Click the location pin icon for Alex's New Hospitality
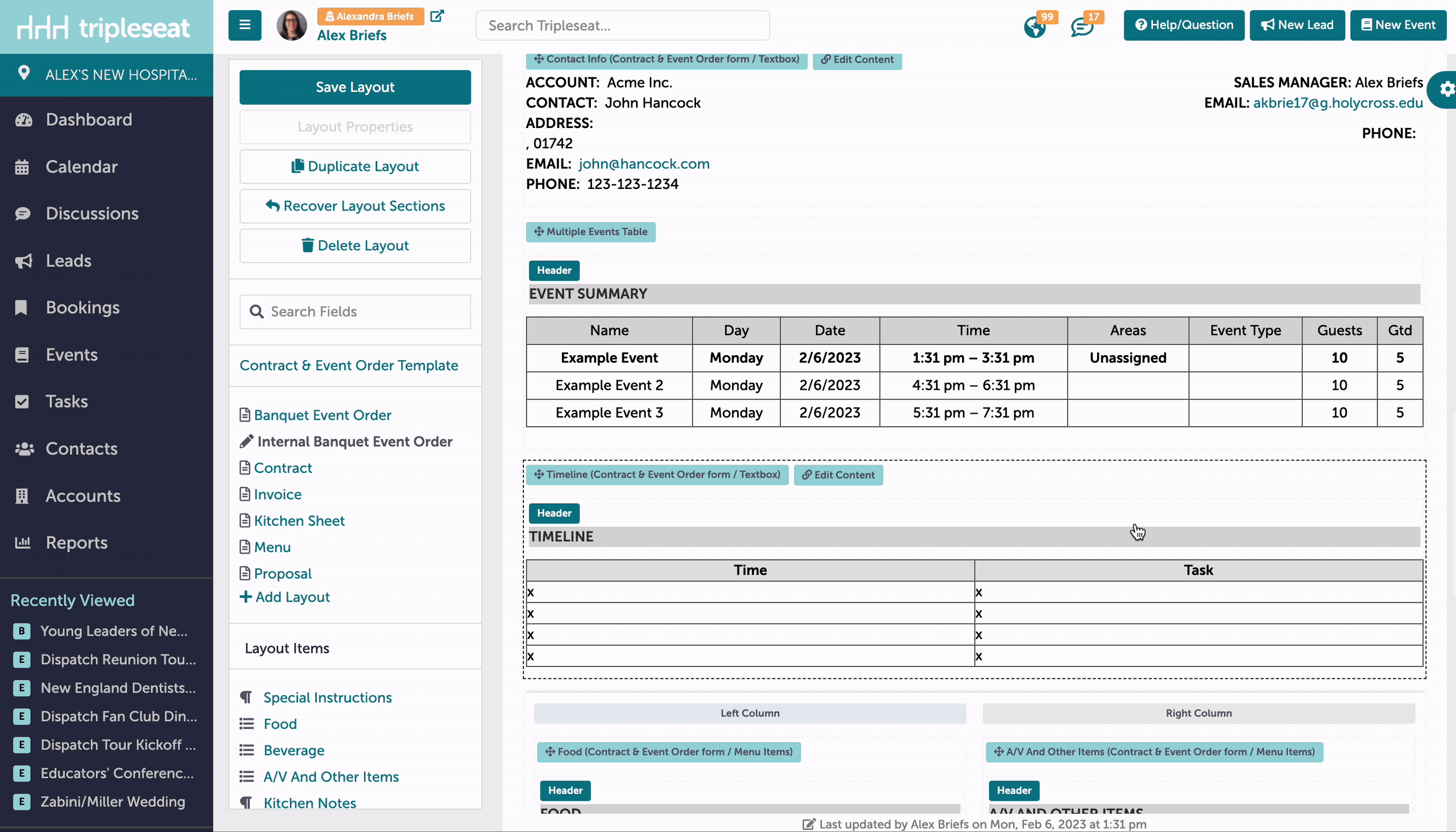The width and height of the screenshot is (1456, 832). tap(23, 73)
